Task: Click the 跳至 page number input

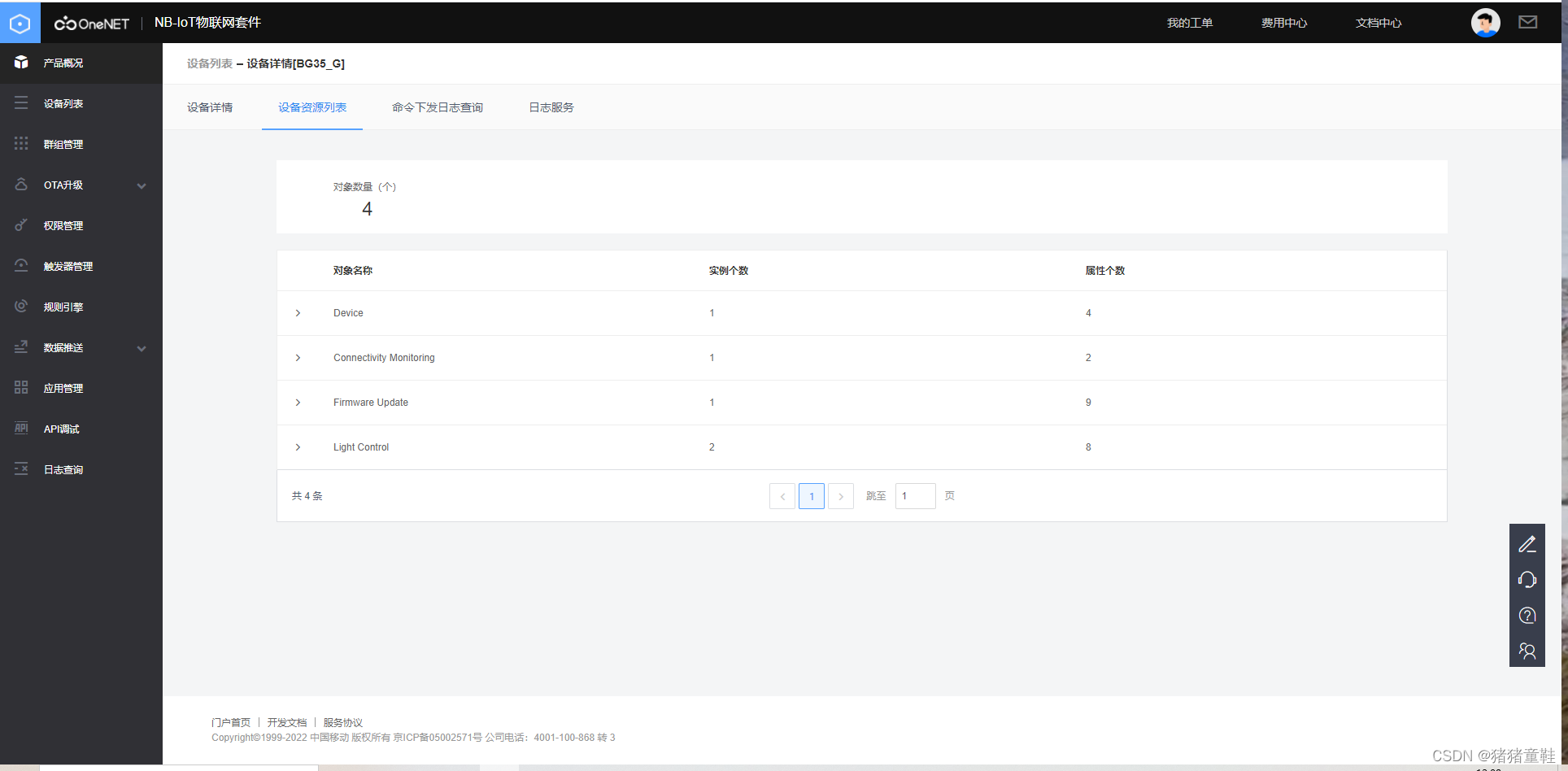Action: [x=916, y=496]
